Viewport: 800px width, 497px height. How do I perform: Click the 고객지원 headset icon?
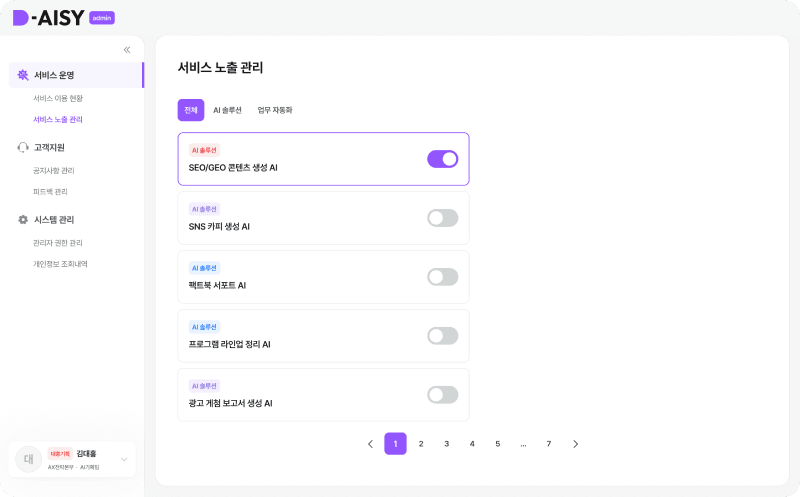point(23,147)
